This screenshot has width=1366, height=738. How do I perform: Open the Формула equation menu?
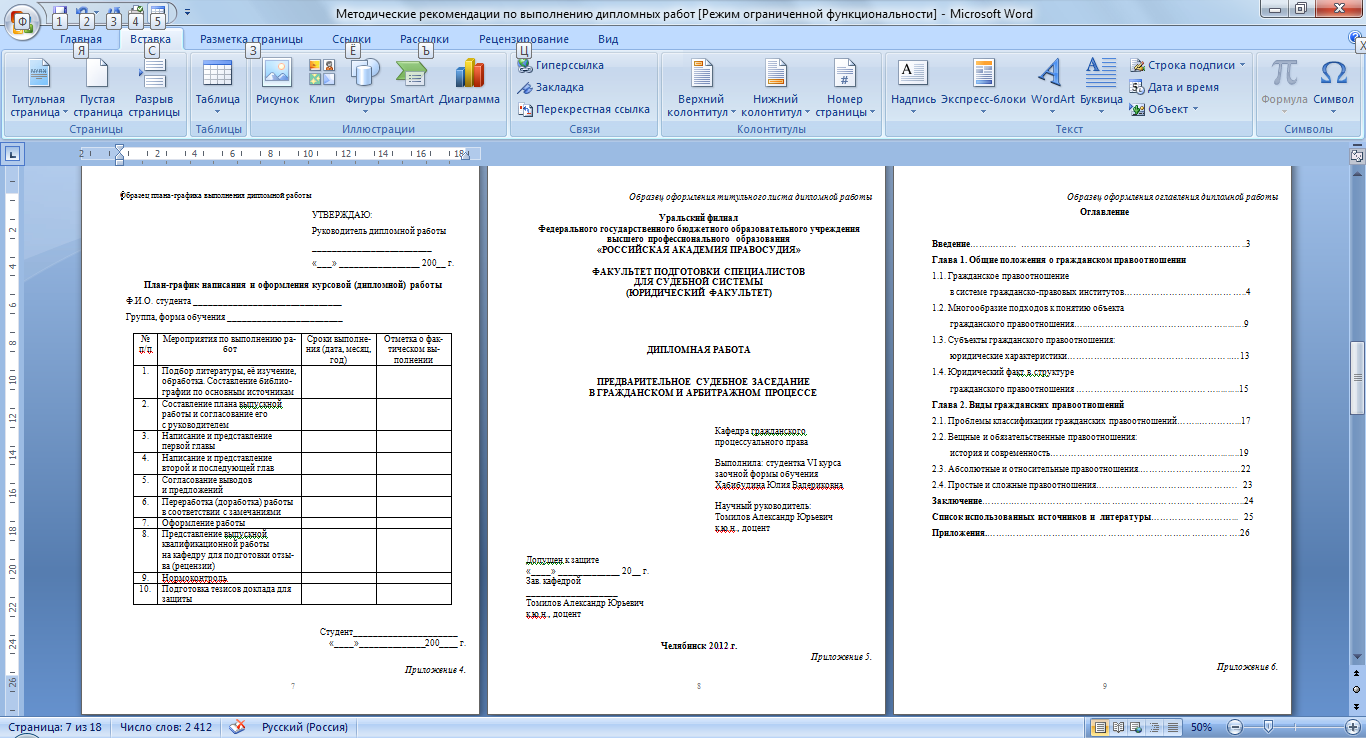[x=1285, y=88]
